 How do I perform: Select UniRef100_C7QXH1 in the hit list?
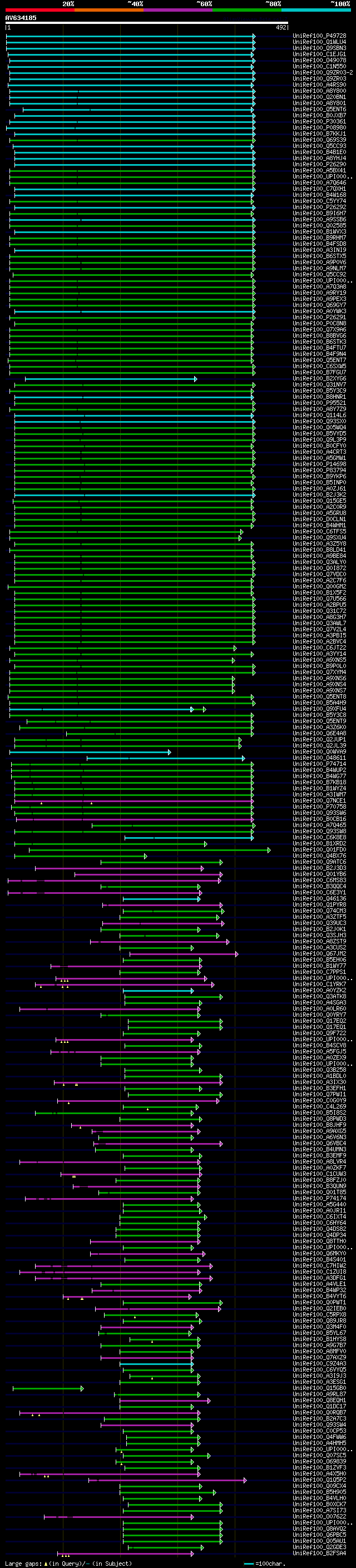click(x=319, y=189)
